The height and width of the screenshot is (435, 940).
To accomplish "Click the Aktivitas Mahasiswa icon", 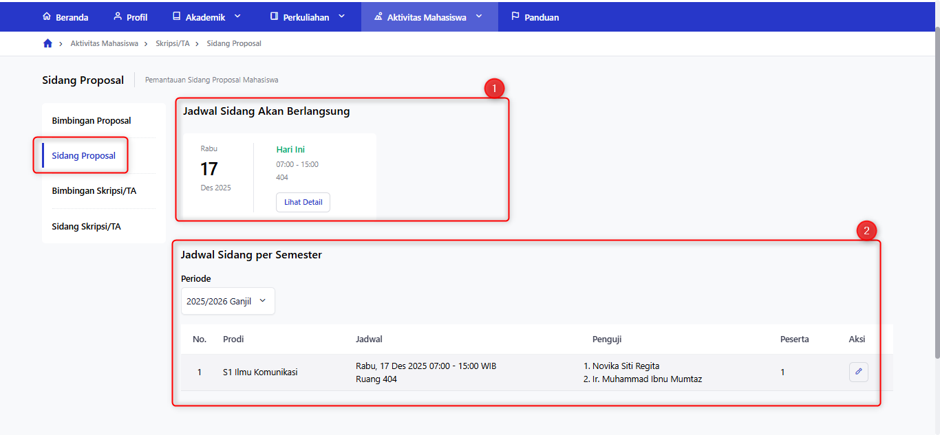I will point(378,17).
